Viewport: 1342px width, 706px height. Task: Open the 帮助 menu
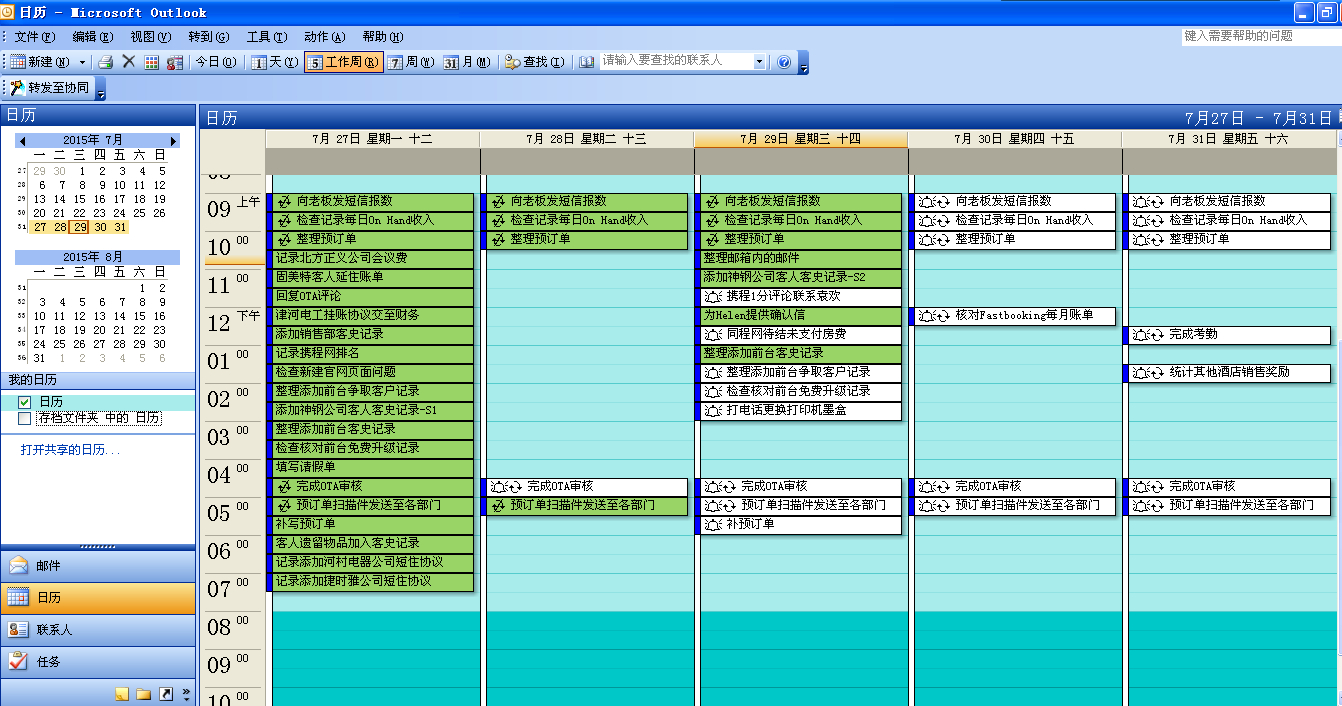pos(382,37)
